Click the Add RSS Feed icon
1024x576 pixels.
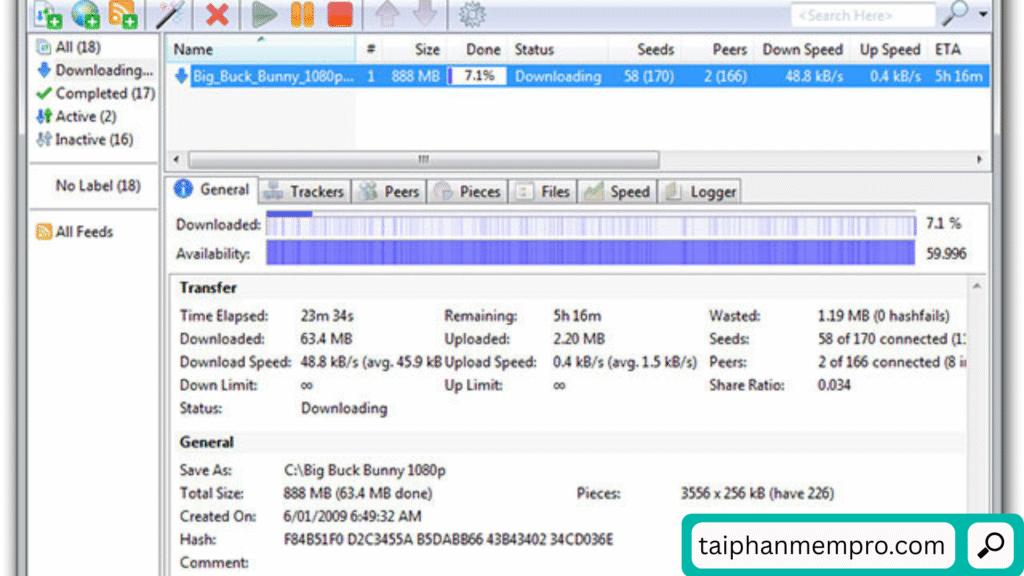[x=122, y=14]
